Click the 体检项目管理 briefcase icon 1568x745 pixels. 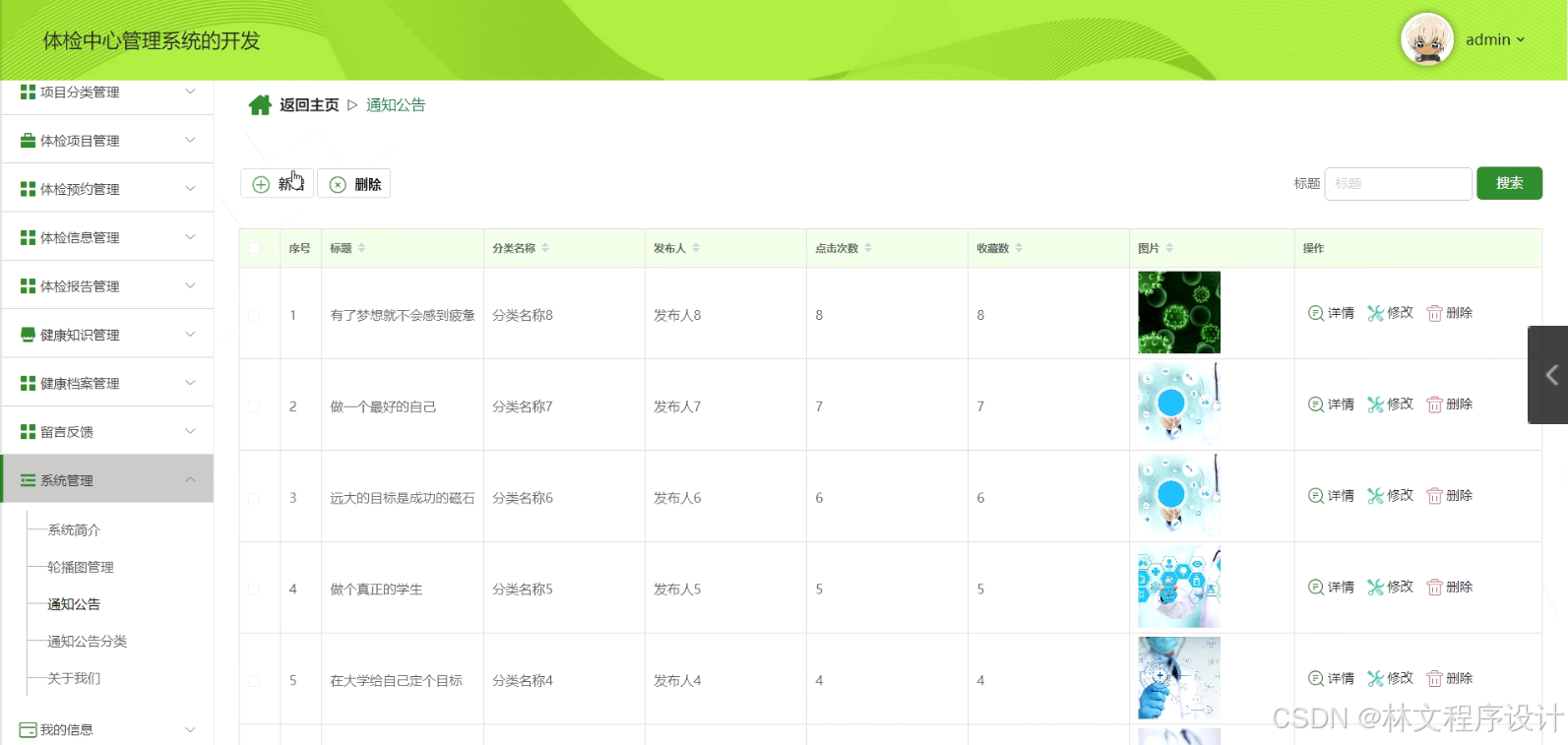(28, 141)
